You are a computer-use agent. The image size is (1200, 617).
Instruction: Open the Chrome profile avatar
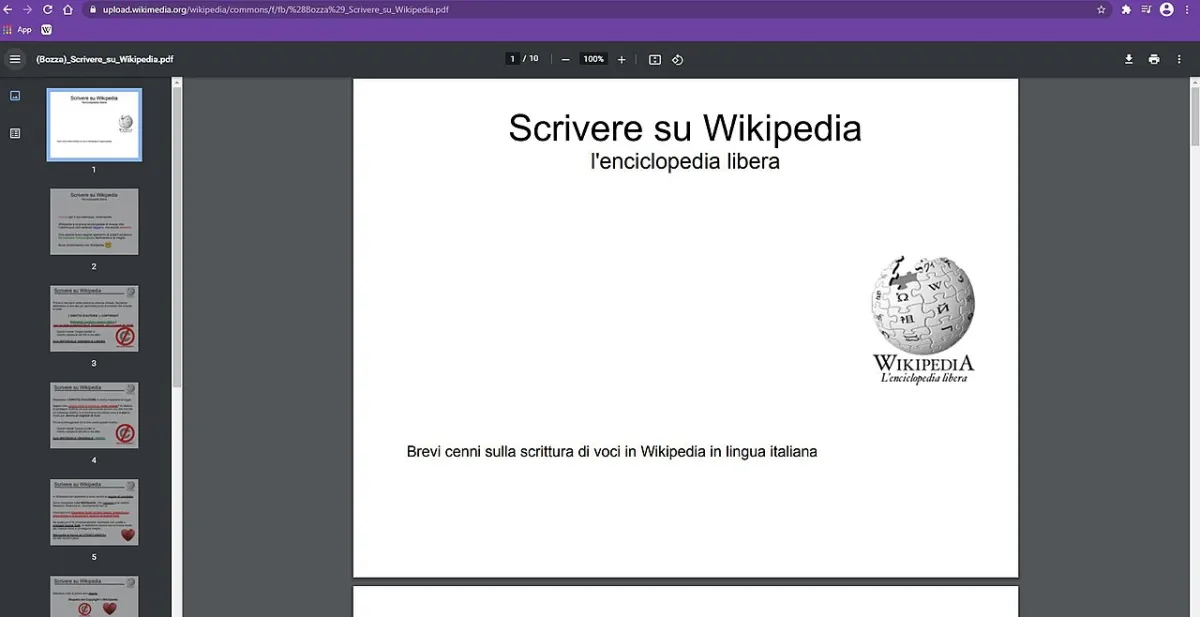click(x=1166, y=9)
